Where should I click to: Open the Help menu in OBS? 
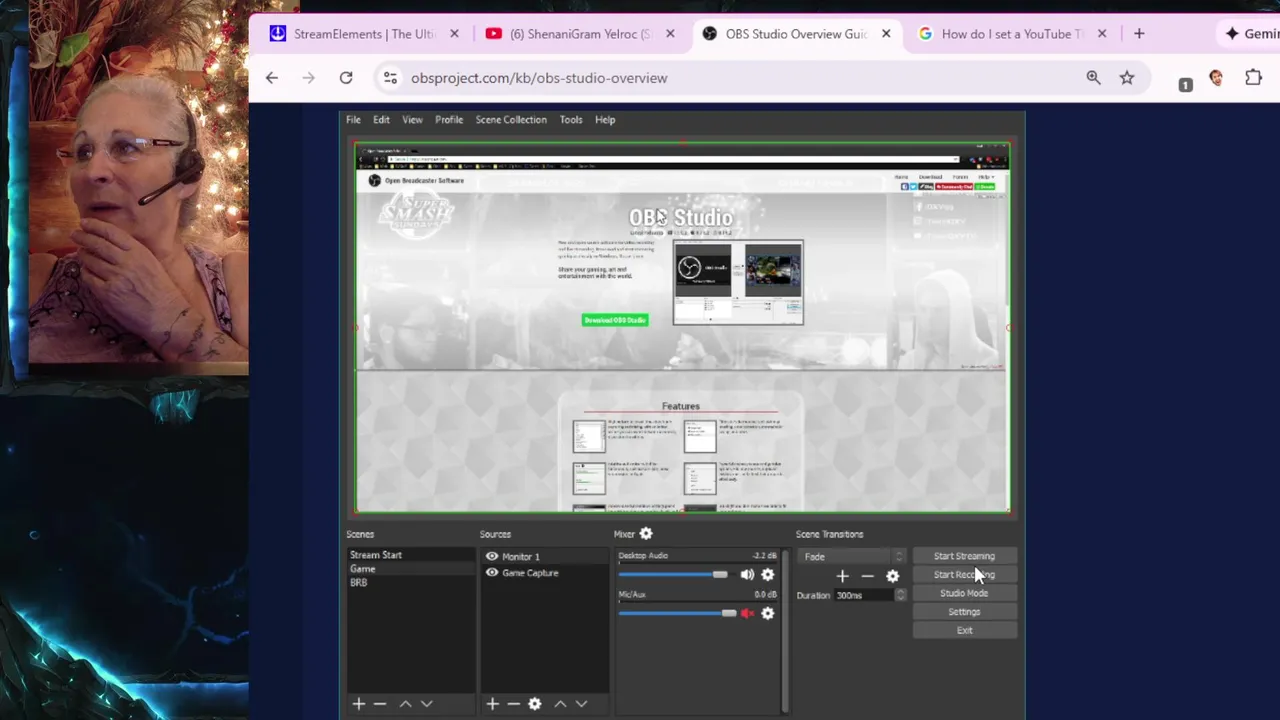(x=605, y=120)
